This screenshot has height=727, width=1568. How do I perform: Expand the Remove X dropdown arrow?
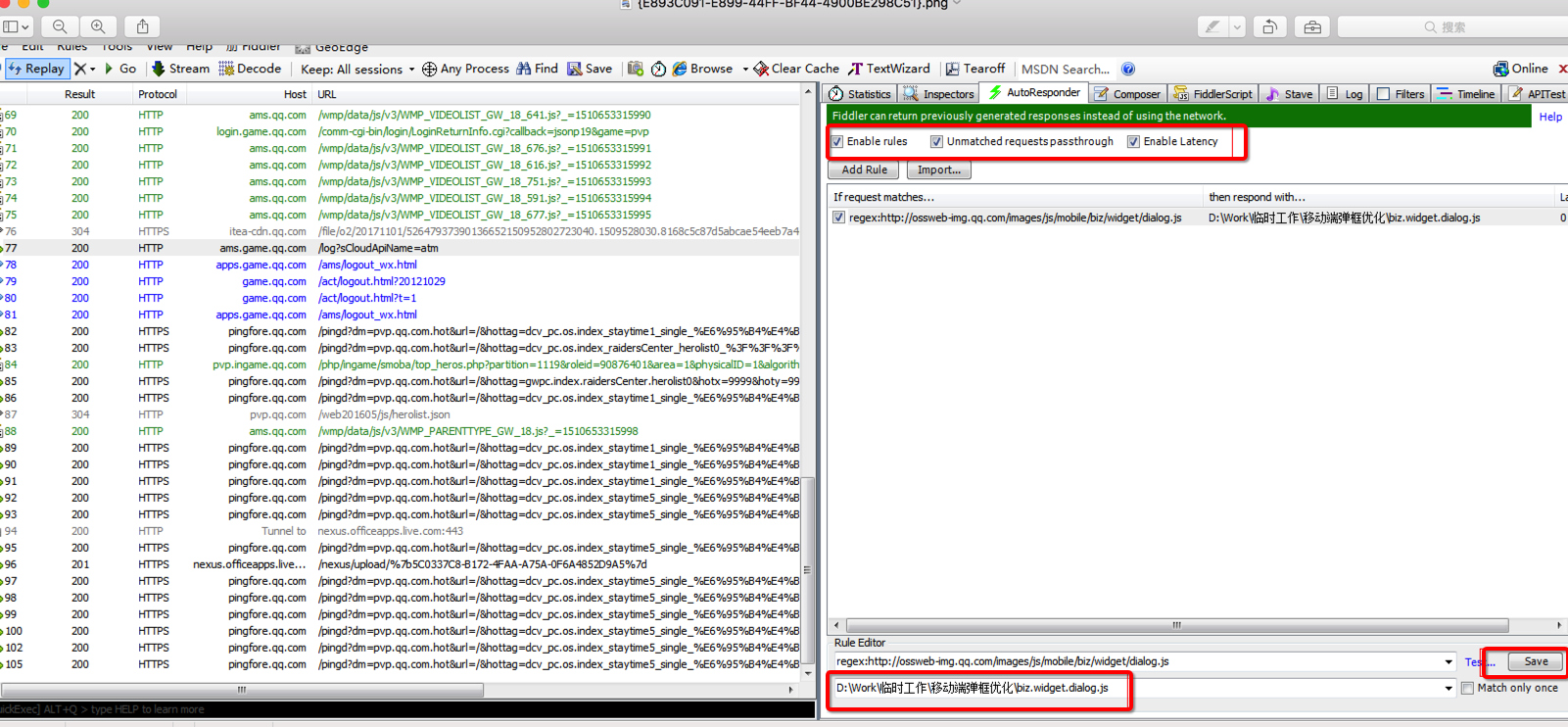tap(93, 70)
